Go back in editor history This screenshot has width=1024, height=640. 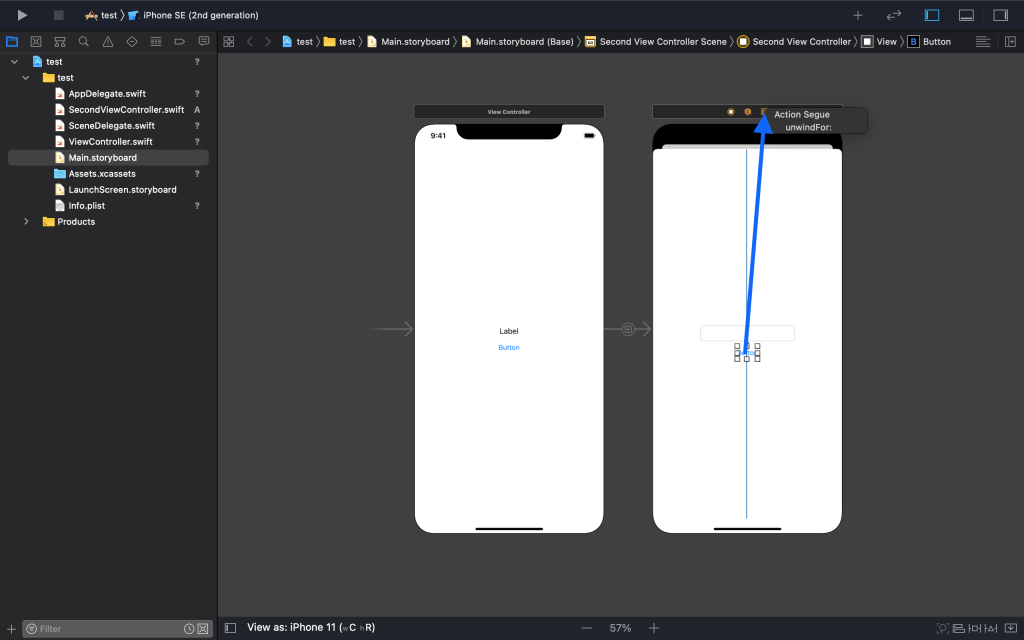tap(249, 42)
